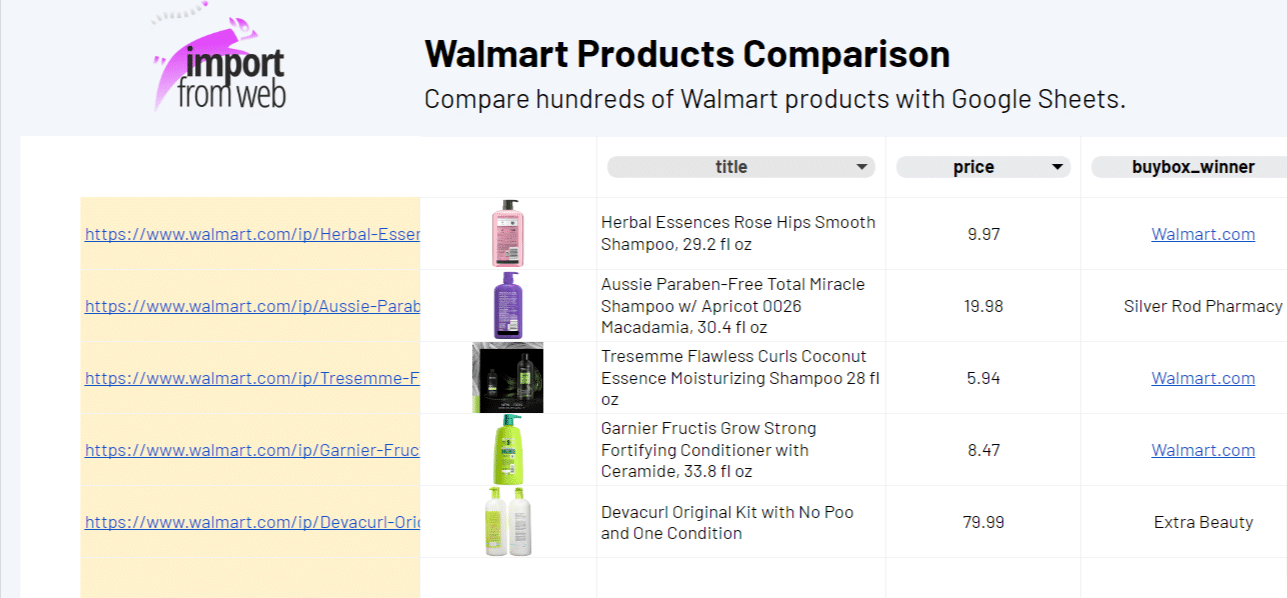Follow Walmart.com link in Herbal Essences row
1287x598 pixels.
coord(1203,235)
